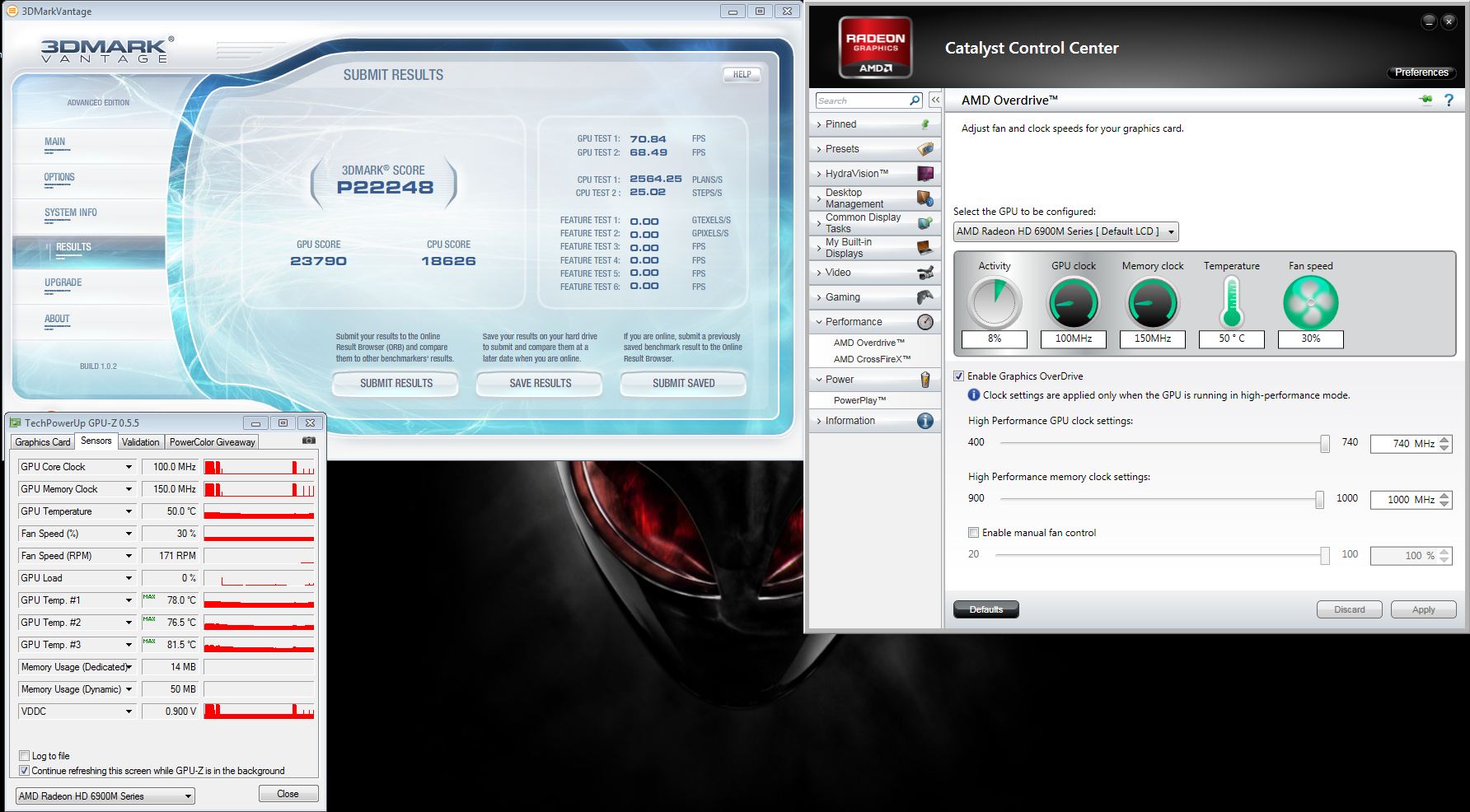Click Discard button in Overdrive
The width and height of the screenshot is (1470, 812).
1350,609
